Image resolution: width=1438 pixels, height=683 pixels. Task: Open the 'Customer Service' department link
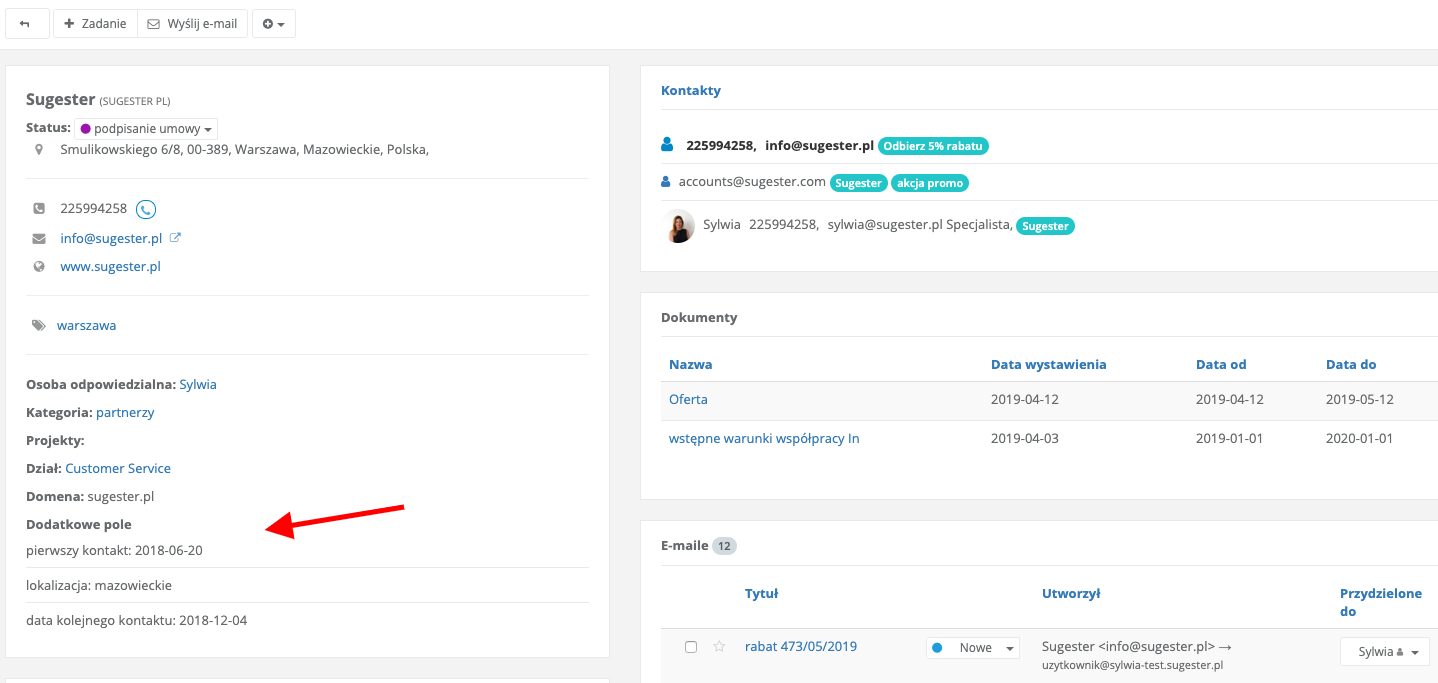pyautogui.click(x=118, y=469)
